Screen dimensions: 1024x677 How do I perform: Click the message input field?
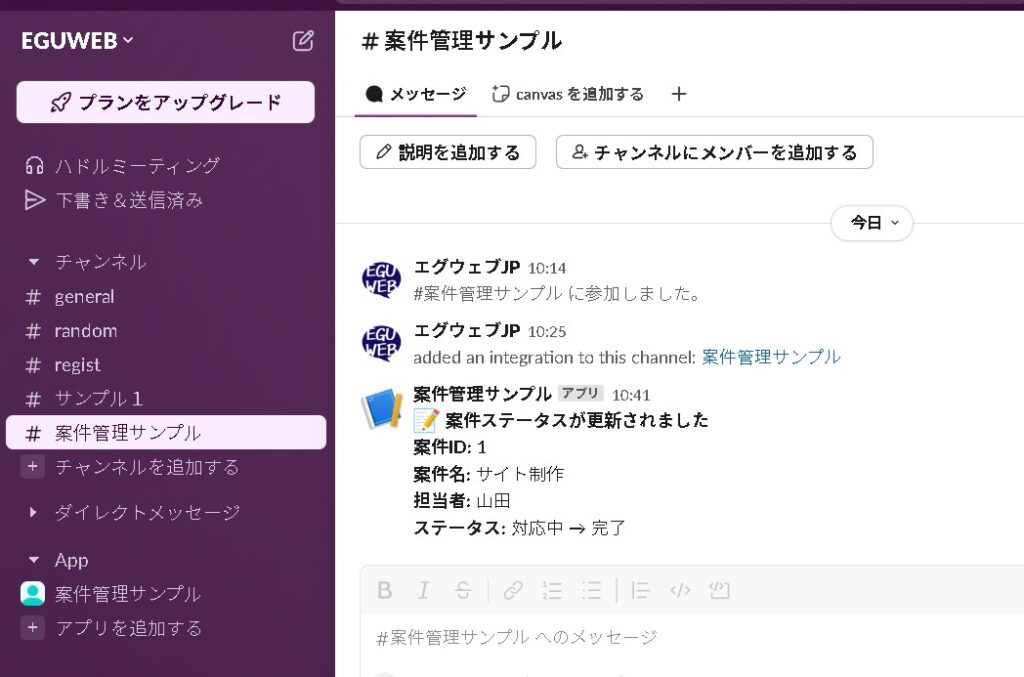click(x=680, y=637)
